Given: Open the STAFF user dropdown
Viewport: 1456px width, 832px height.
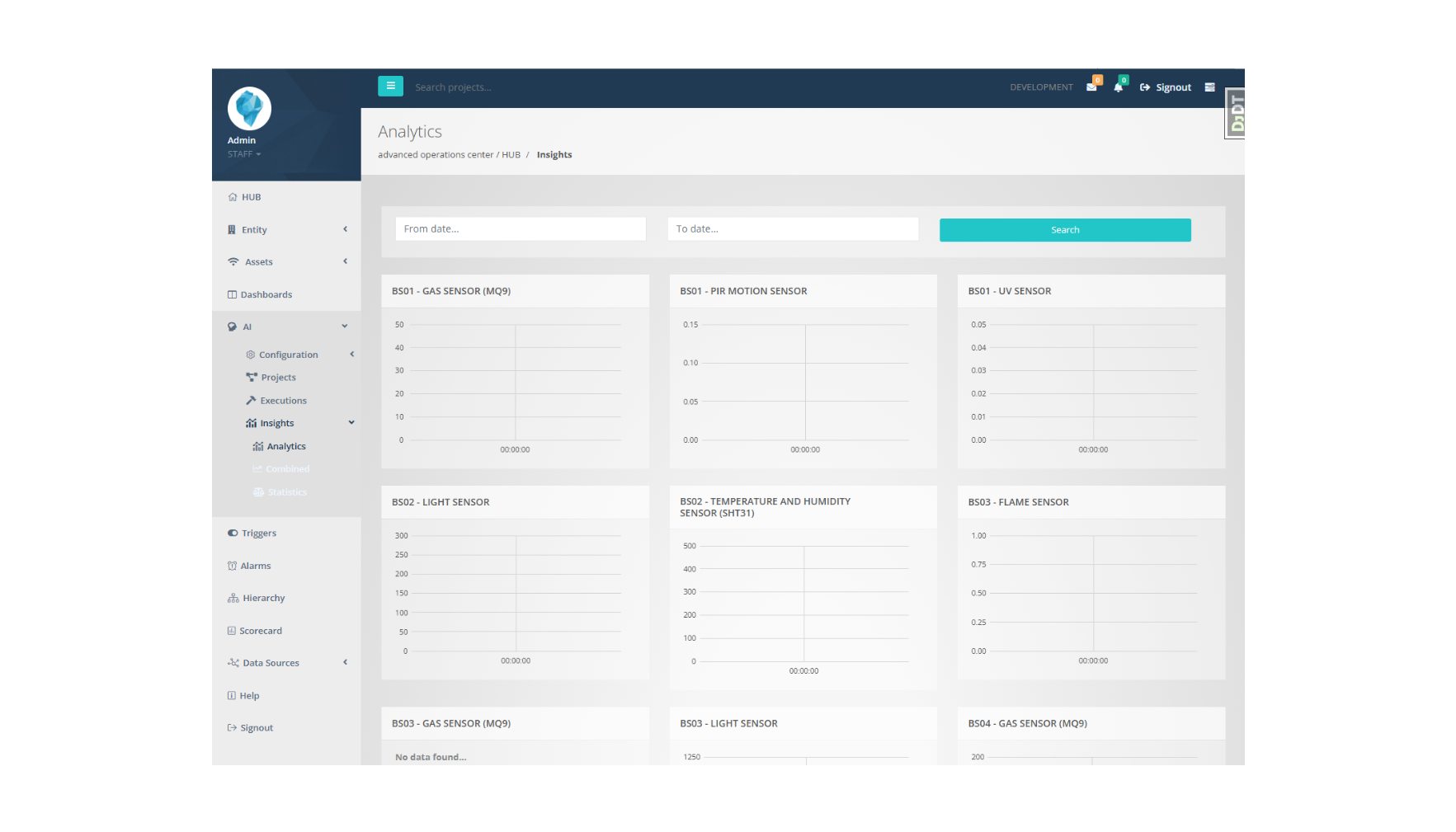Looking at the screenshot, I should (244, 154).
